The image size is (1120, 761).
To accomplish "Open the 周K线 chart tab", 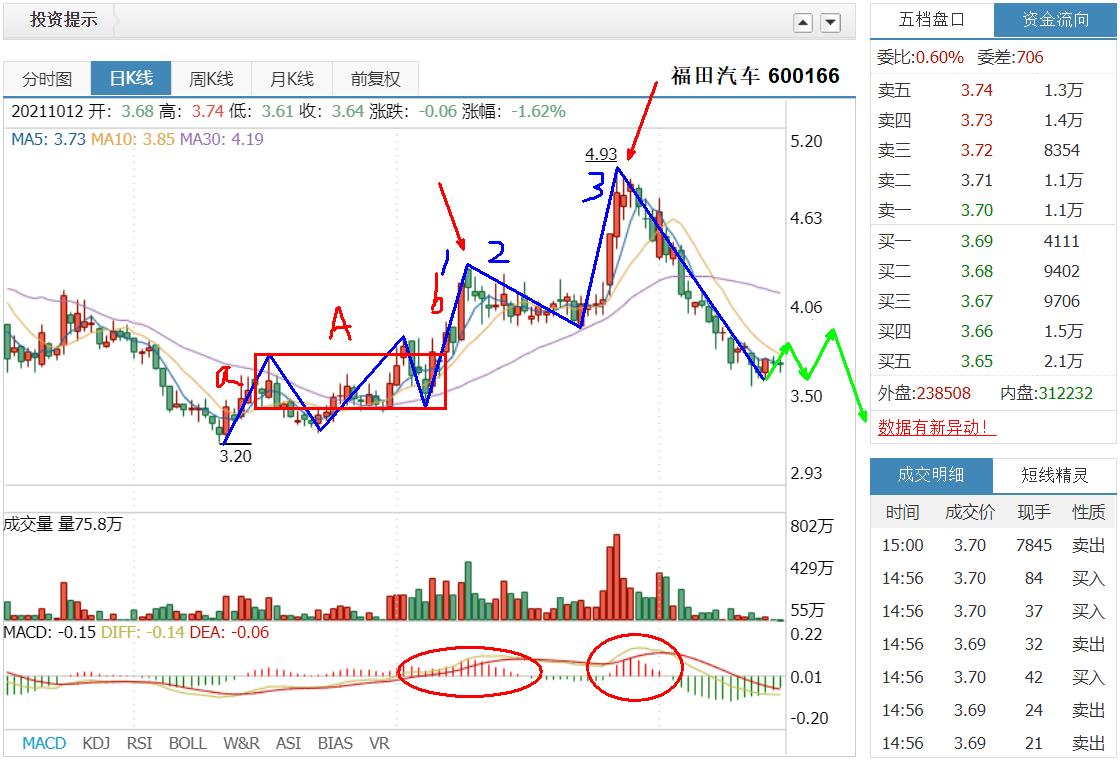I will tap(211, 79).
